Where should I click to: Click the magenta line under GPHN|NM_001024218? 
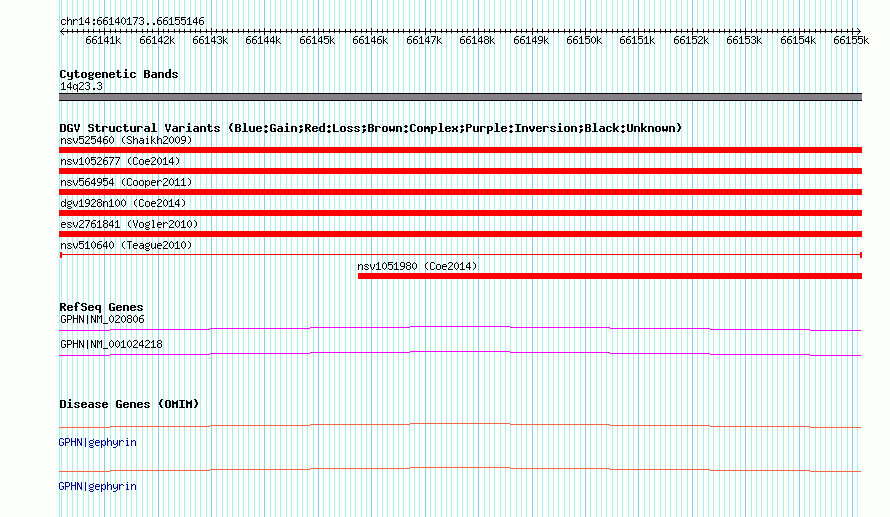tap(460, 354)
